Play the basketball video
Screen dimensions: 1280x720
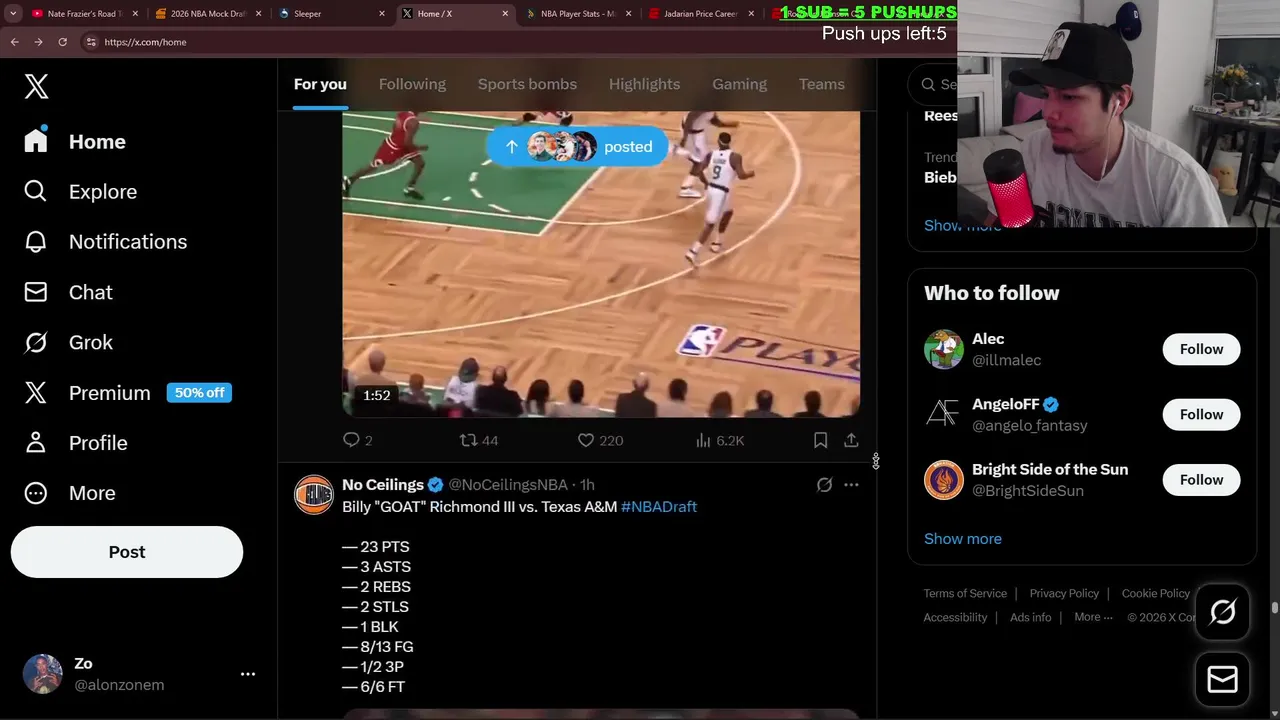601,264
